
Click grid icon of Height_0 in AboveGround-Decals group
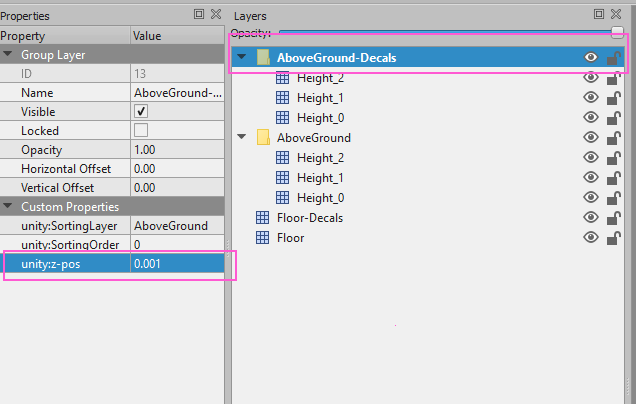(282, 118)
